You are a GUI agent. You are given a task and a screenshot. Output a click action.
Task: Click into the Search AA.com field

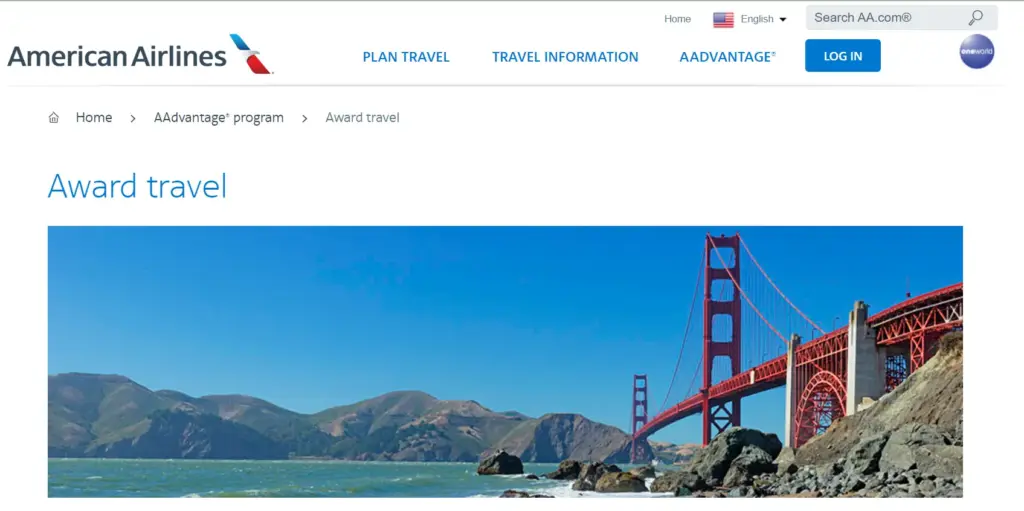(x=901, y=18)
